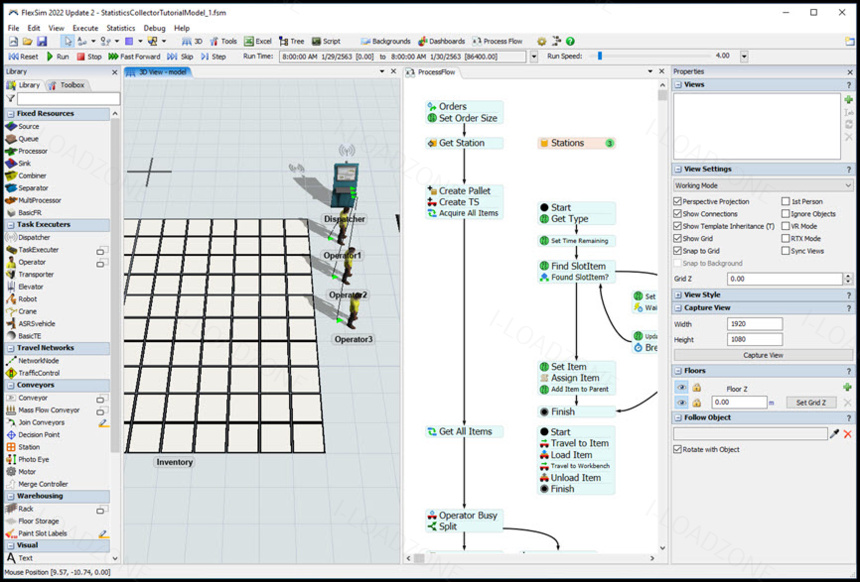Open the Dashboards toolbar button
This screenshot has width=860, height=582.
pyautogui.click(x=442, y=41)
